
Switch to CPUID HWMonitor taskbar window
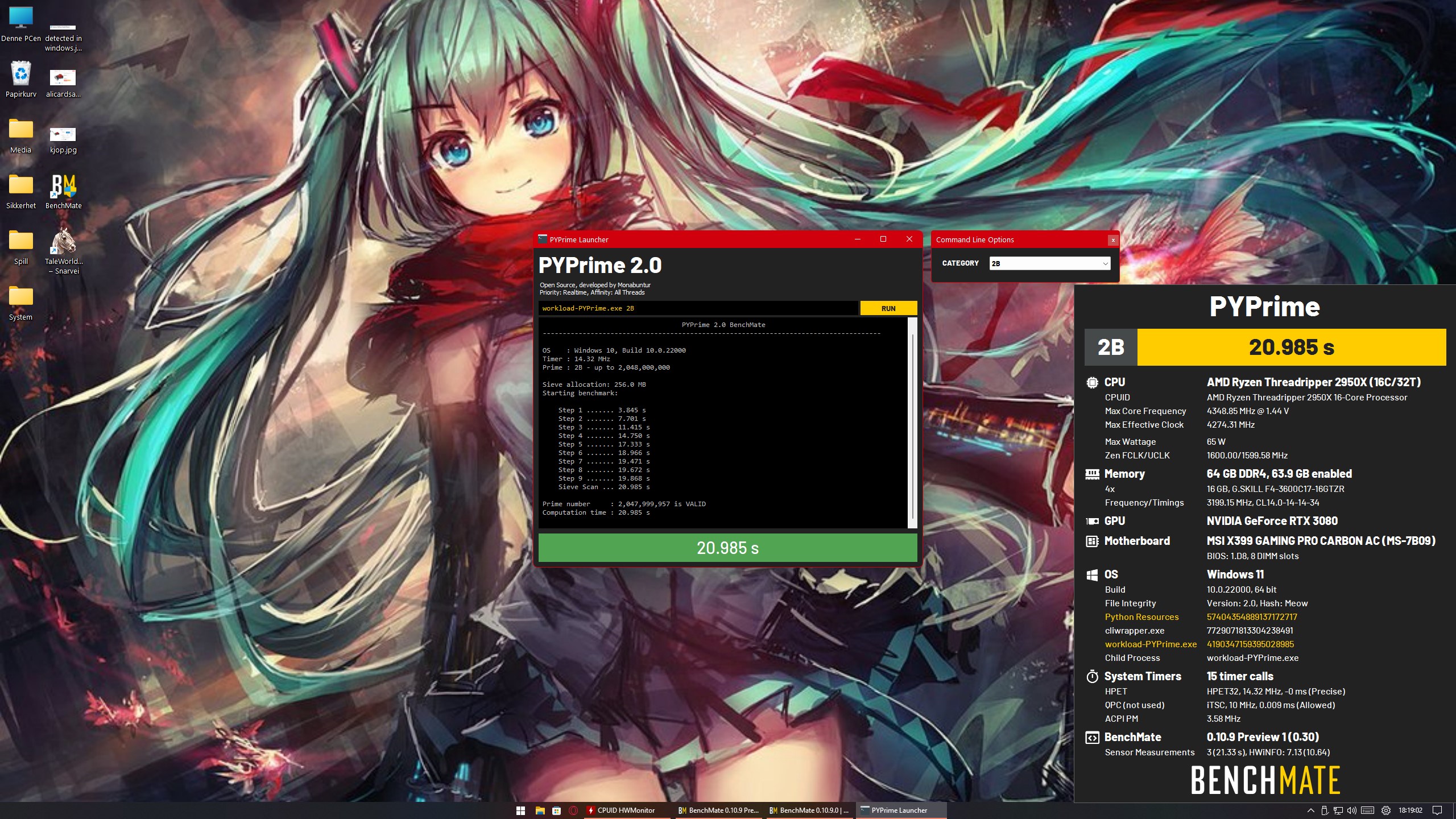tap(626, 810)
